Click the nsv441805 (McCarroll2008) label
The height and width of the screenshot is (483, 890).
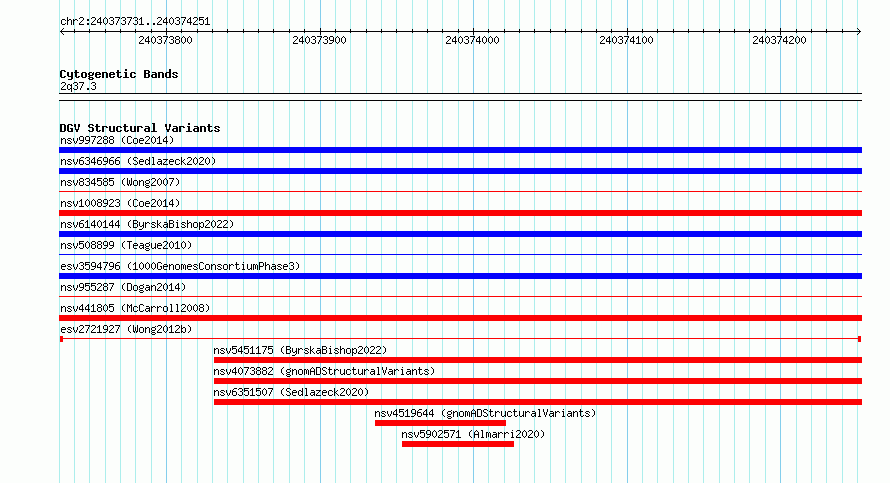tap(135, 308)
